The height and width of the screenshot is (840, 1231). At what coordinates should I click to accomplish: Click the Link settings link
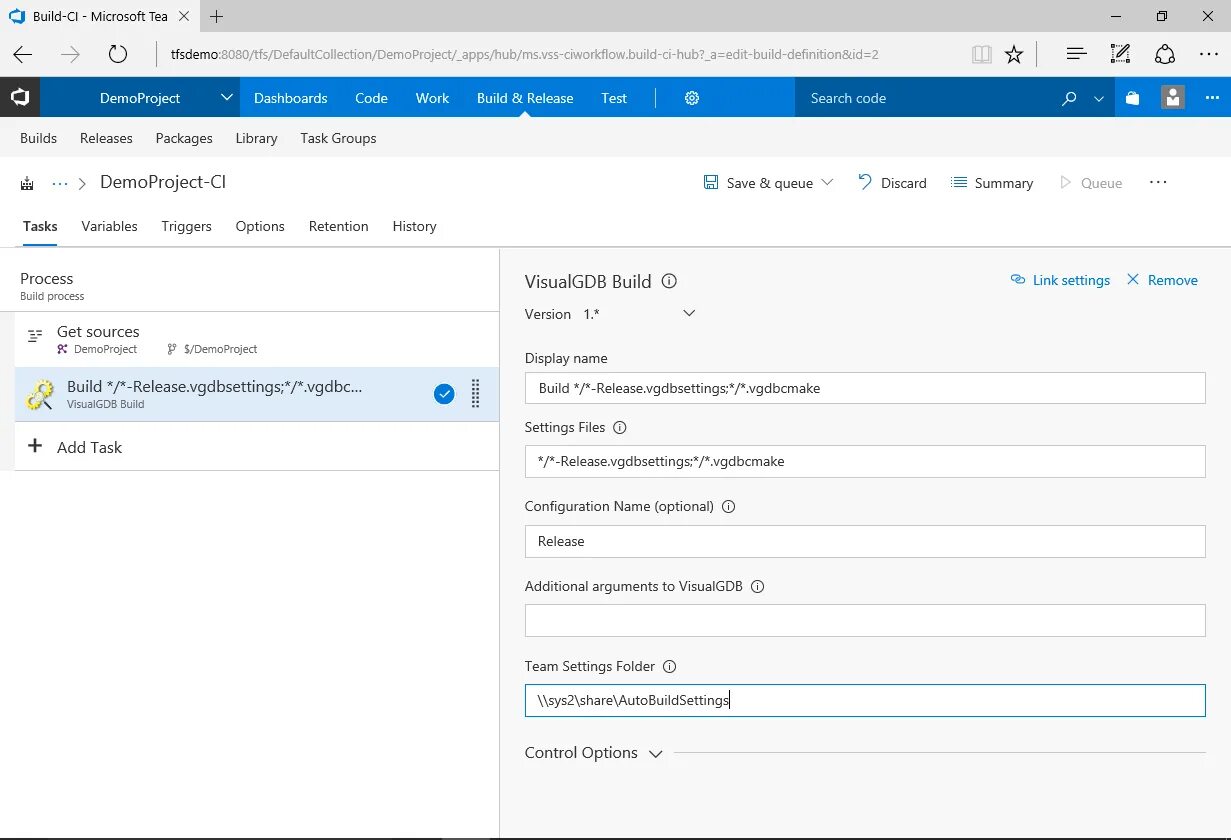pyautogui.click(x=1060, y=280)
